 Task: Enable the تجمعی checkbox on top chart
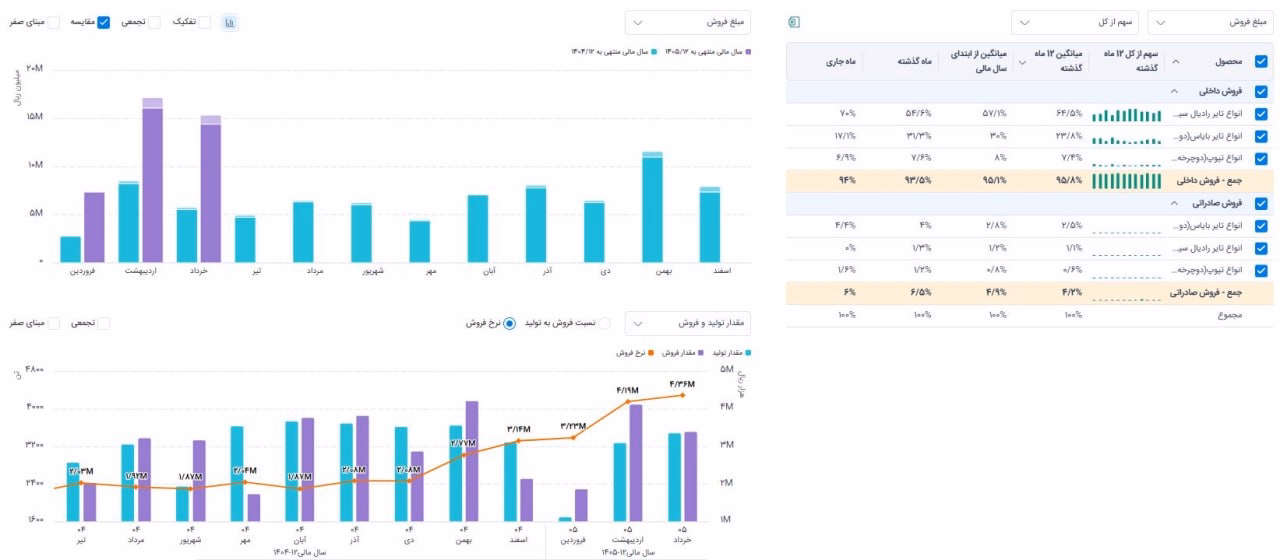[x=154, y=22]
